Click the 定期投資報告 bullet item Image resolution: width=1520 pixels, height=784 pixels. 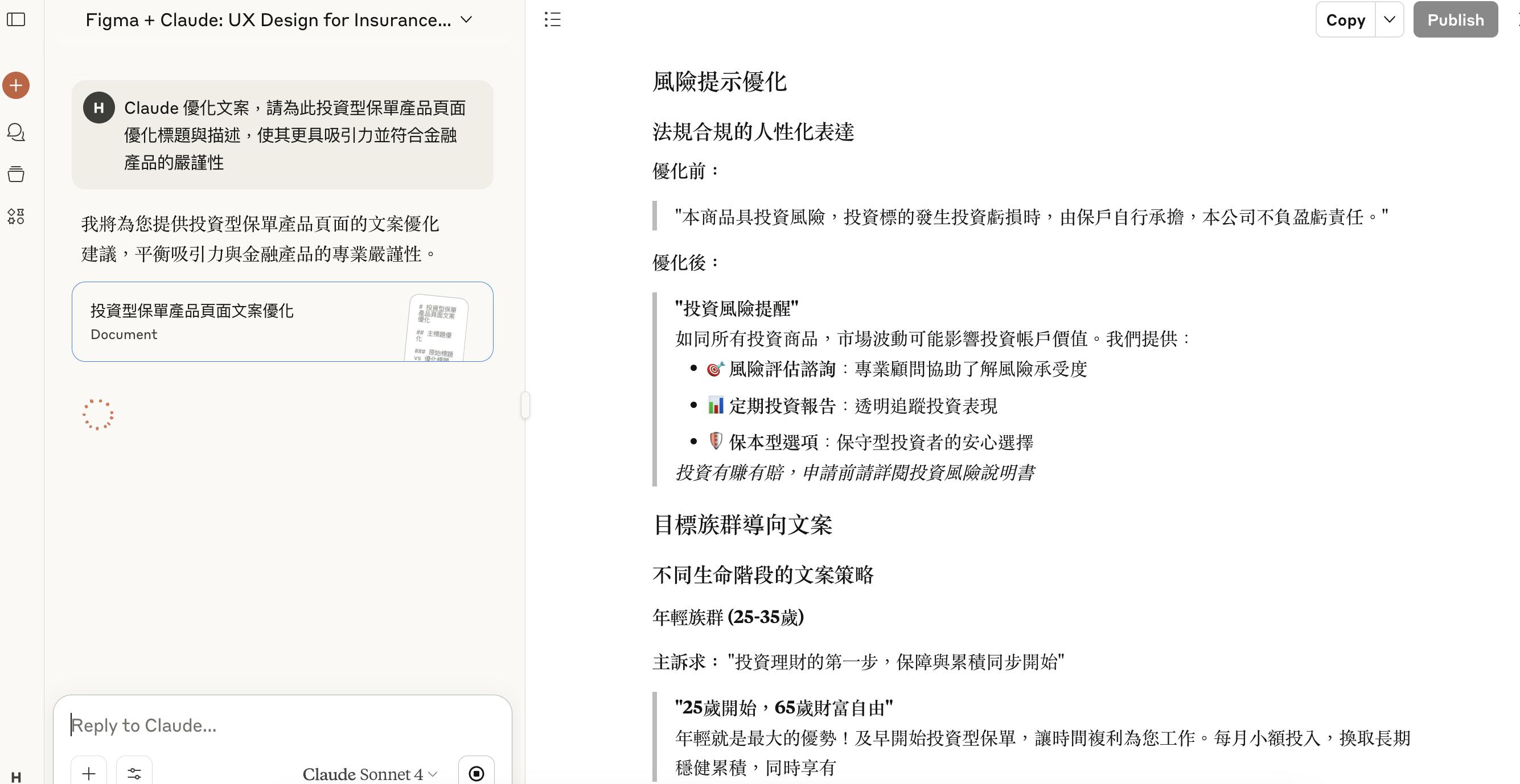click(852, 406)
